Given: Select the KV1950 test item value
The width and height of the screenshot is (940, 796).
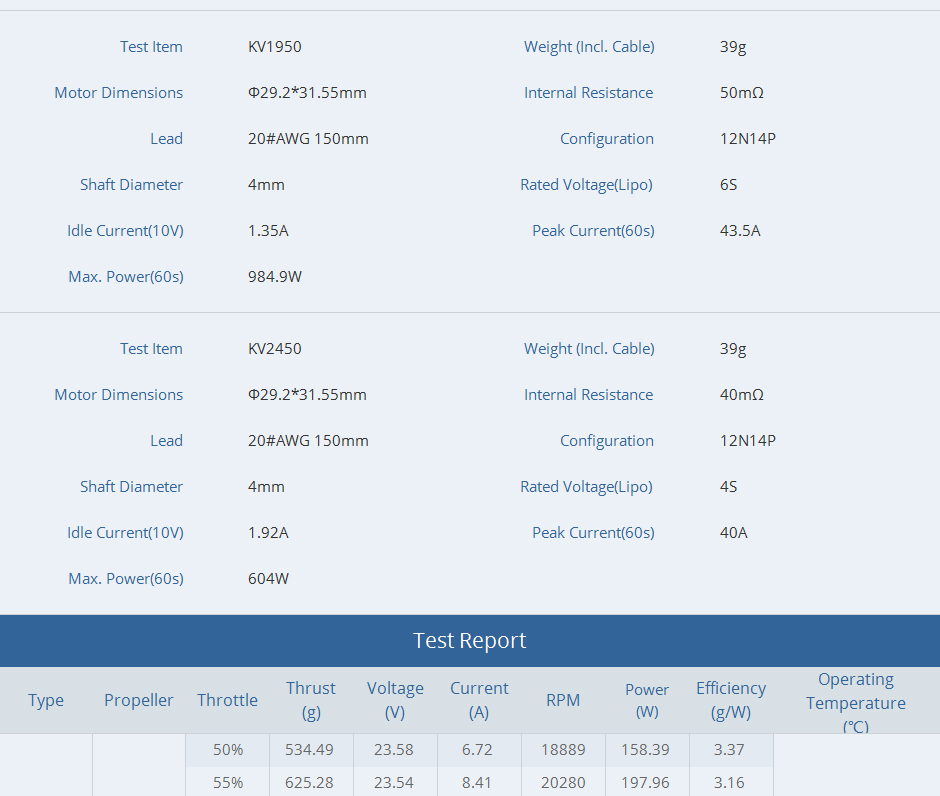Looking at the screenshot, I should click(275, 47).
